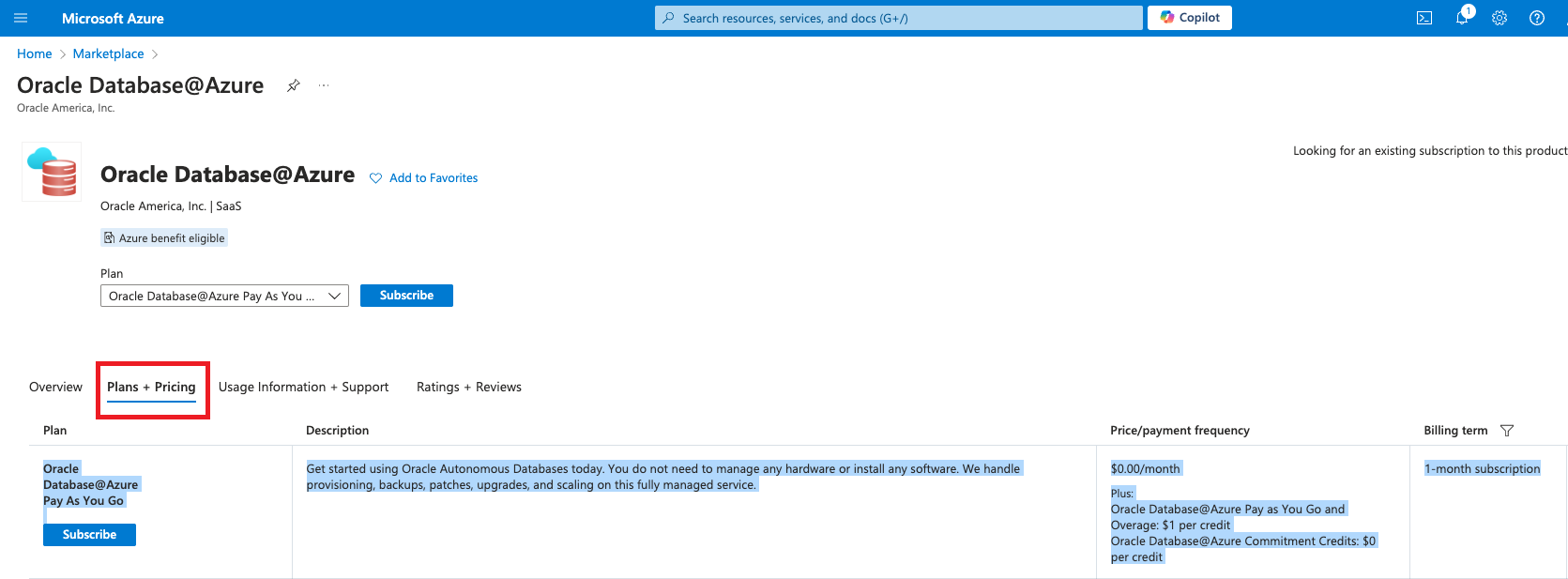Screen dimensions: 1568x579
Task: Expand the Plan dropdown
Action: point(224,296)
